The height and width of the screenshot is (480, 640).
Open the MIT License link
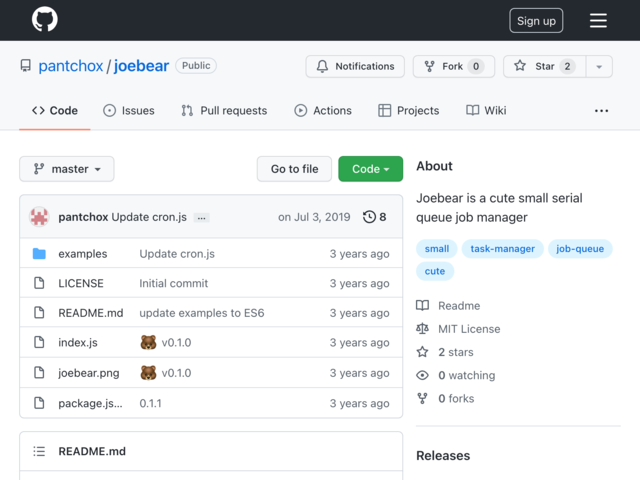pos(458,329)
